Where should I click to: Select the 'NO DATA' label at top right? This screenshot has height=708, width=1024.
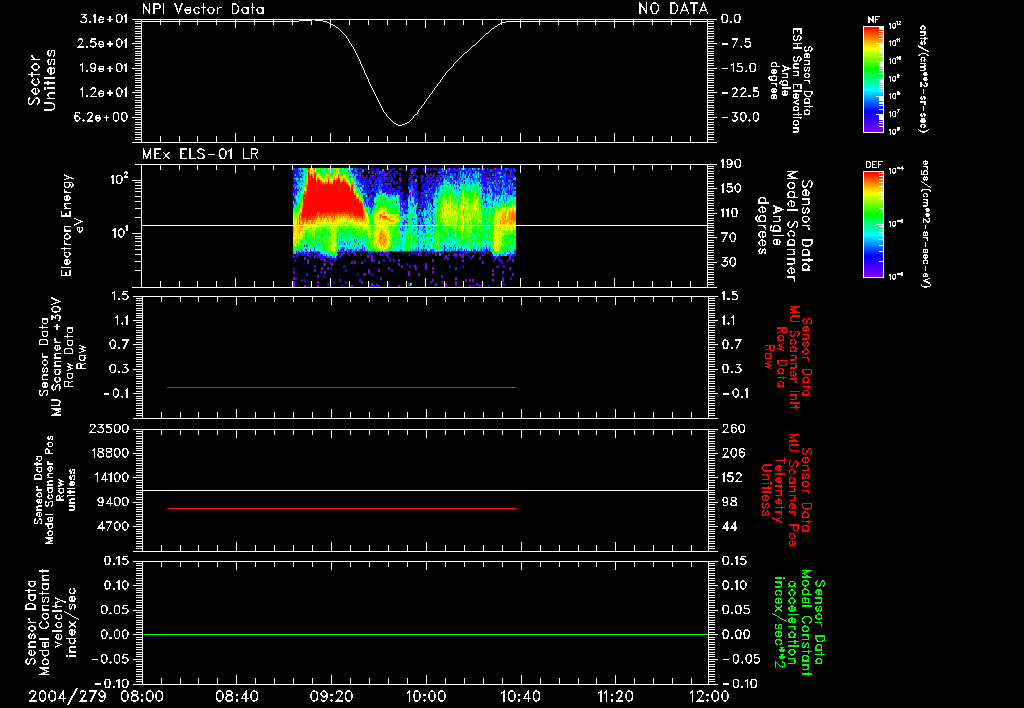673,8
